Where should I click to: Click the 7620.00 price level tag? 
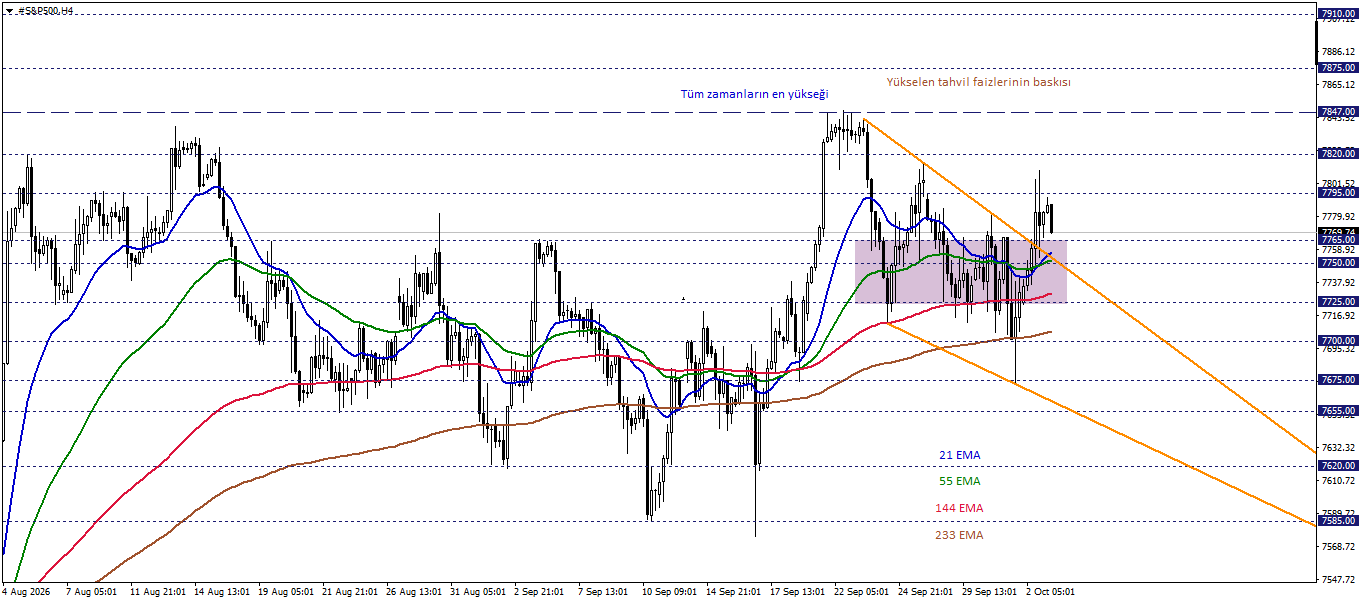click(1338, 466)
